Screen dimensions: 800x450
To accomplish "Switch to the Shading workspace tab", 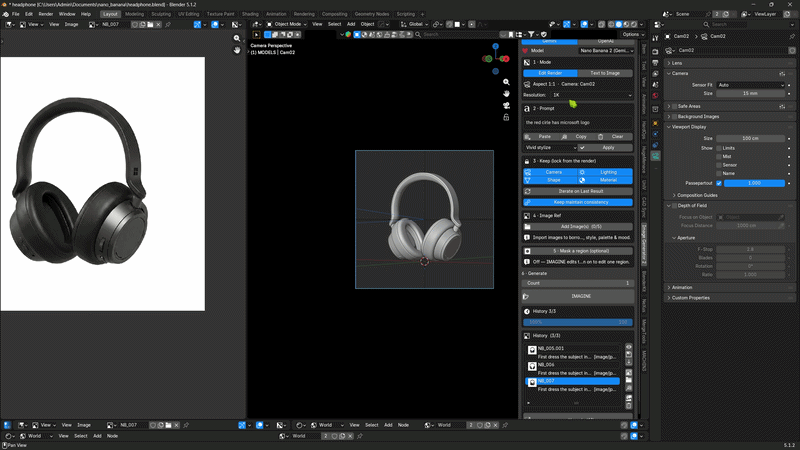I will coord(250,14).
